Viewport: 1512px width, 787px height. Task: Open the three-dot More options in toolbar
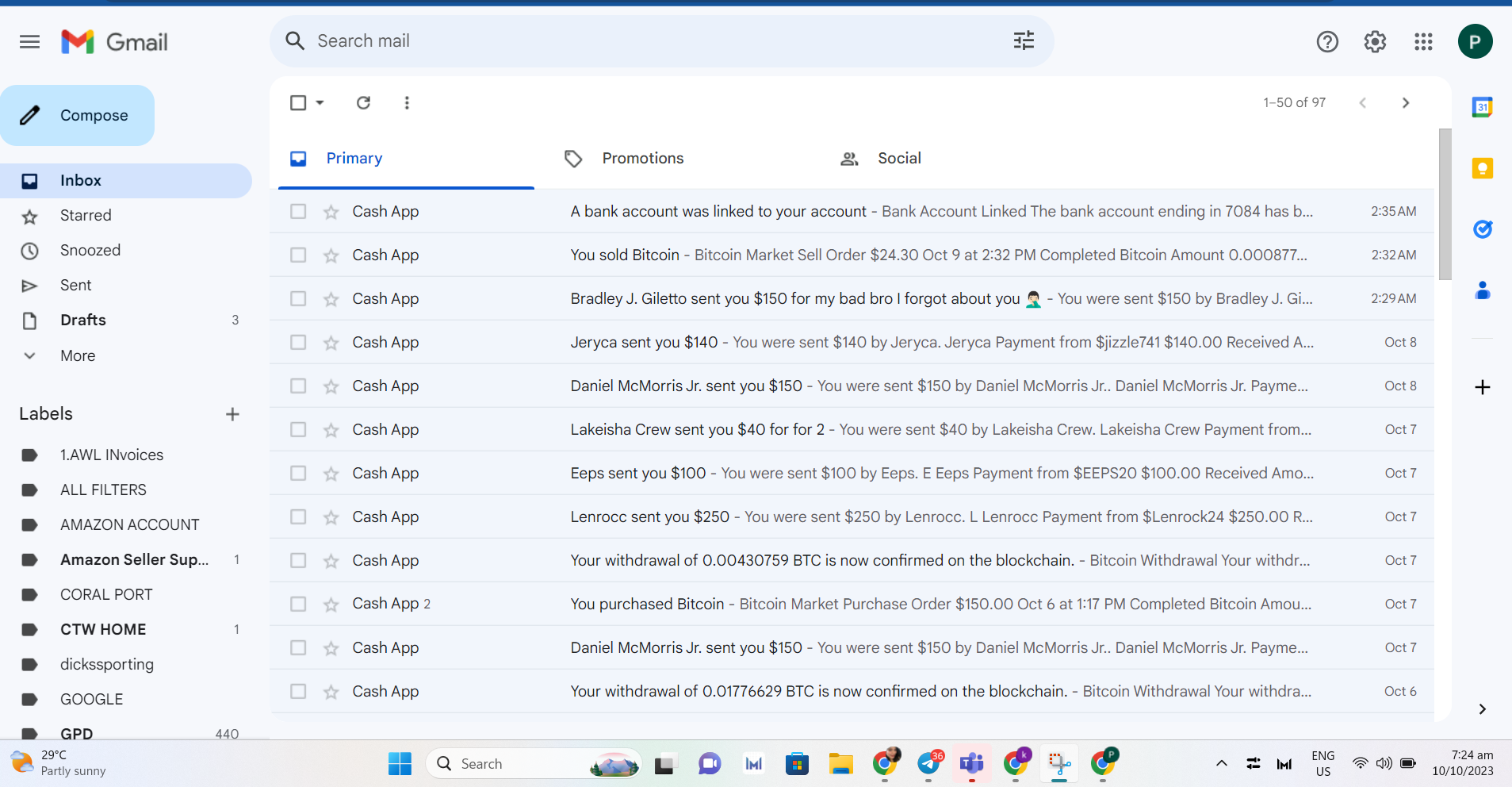point(407,102)
